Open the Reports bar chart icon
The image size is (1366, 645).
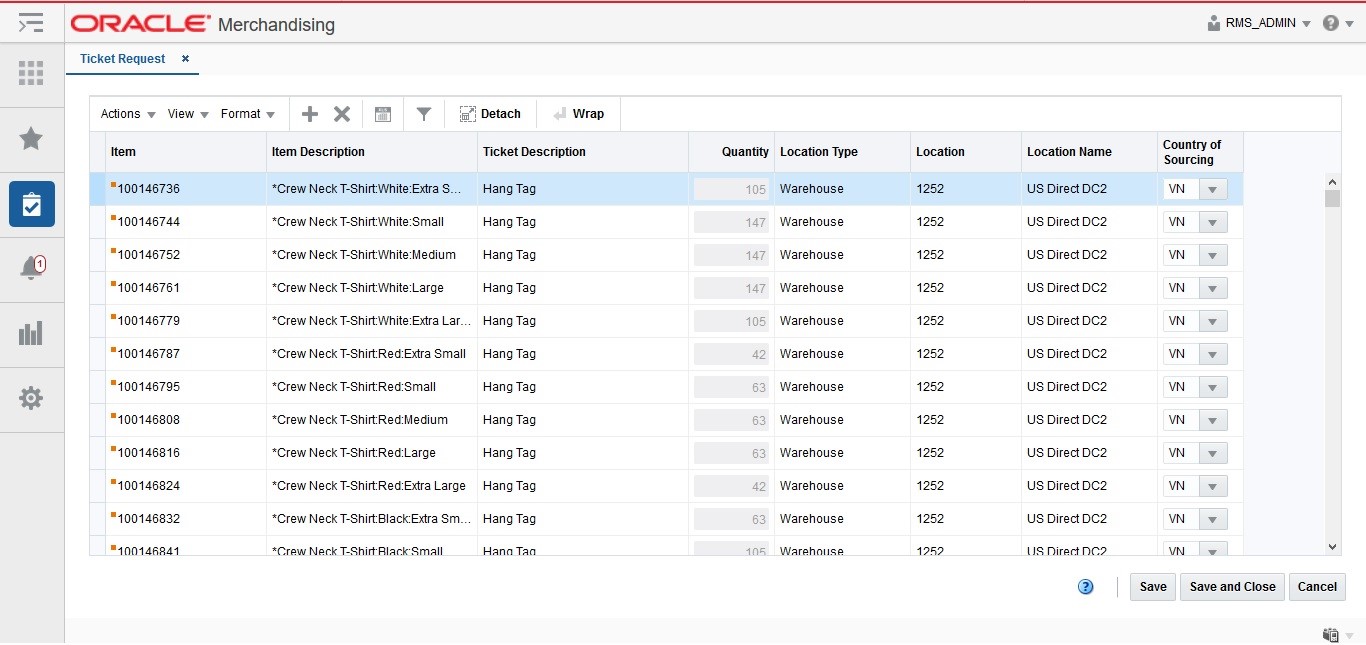pyautogui.click(x=31, y=333)
